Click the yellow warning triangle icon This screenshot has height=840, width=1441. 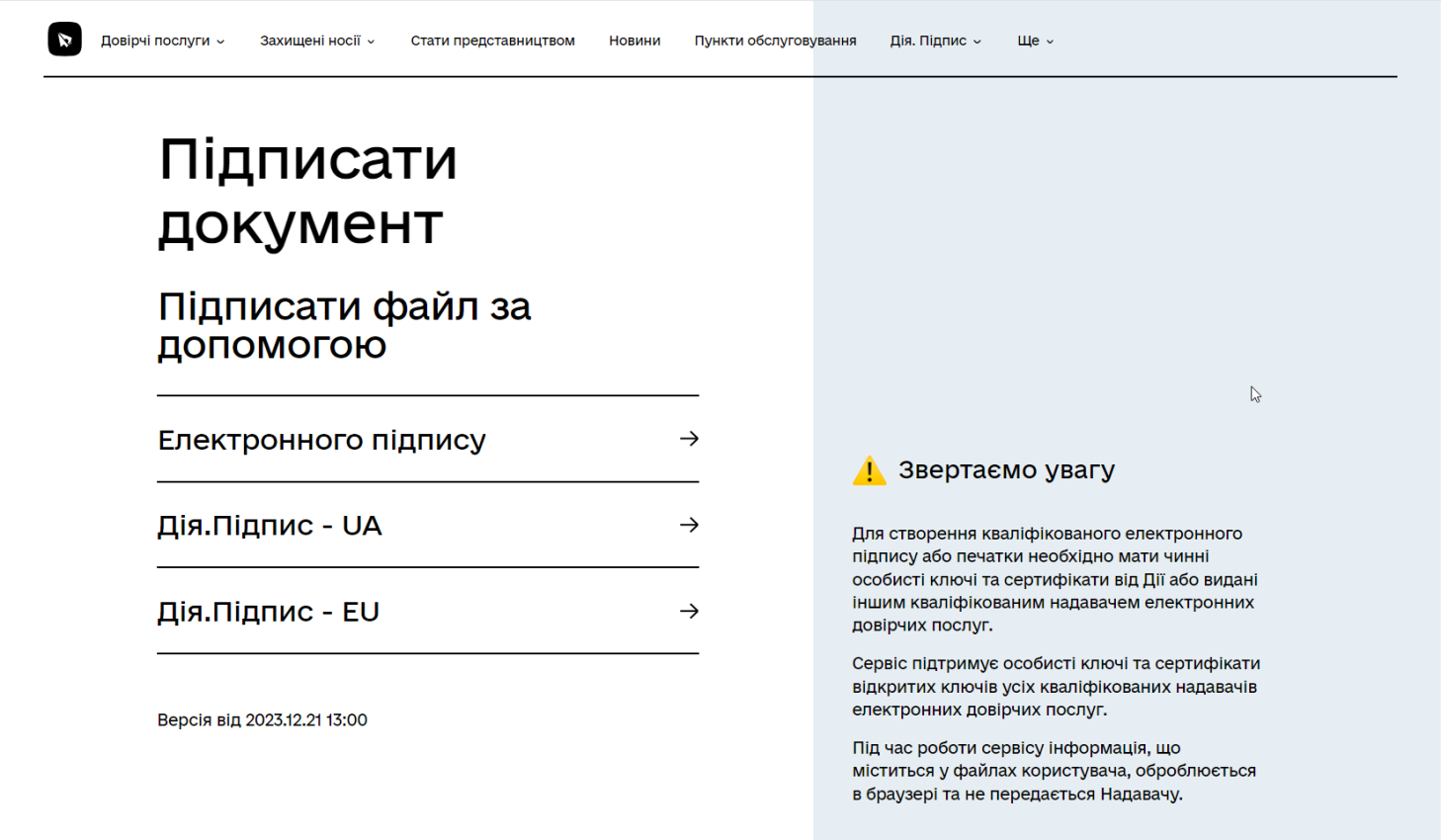pos(869,471)
